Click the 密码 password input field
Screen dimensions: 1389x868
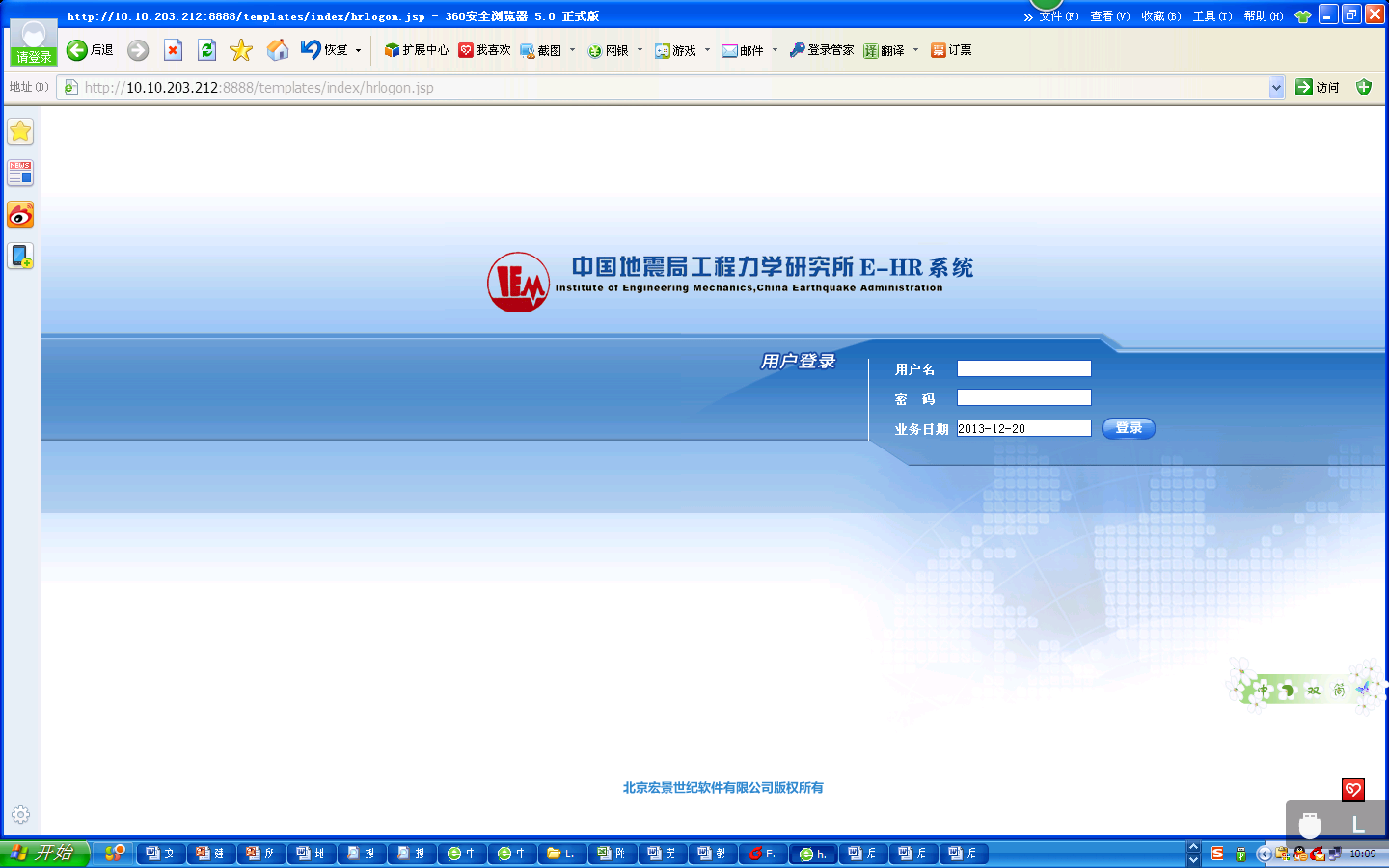pos(1024,397)
